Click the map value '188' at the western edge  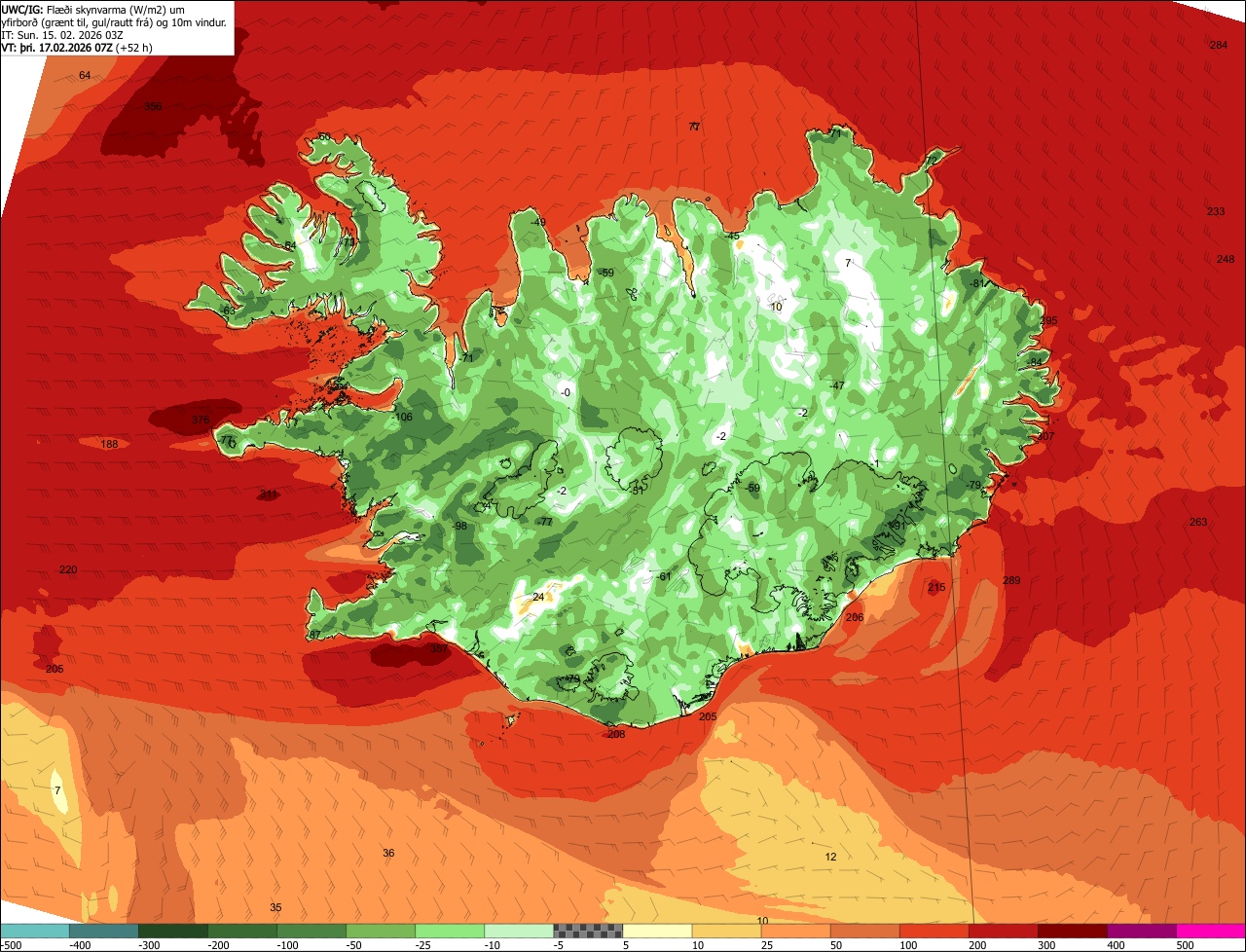109,445
